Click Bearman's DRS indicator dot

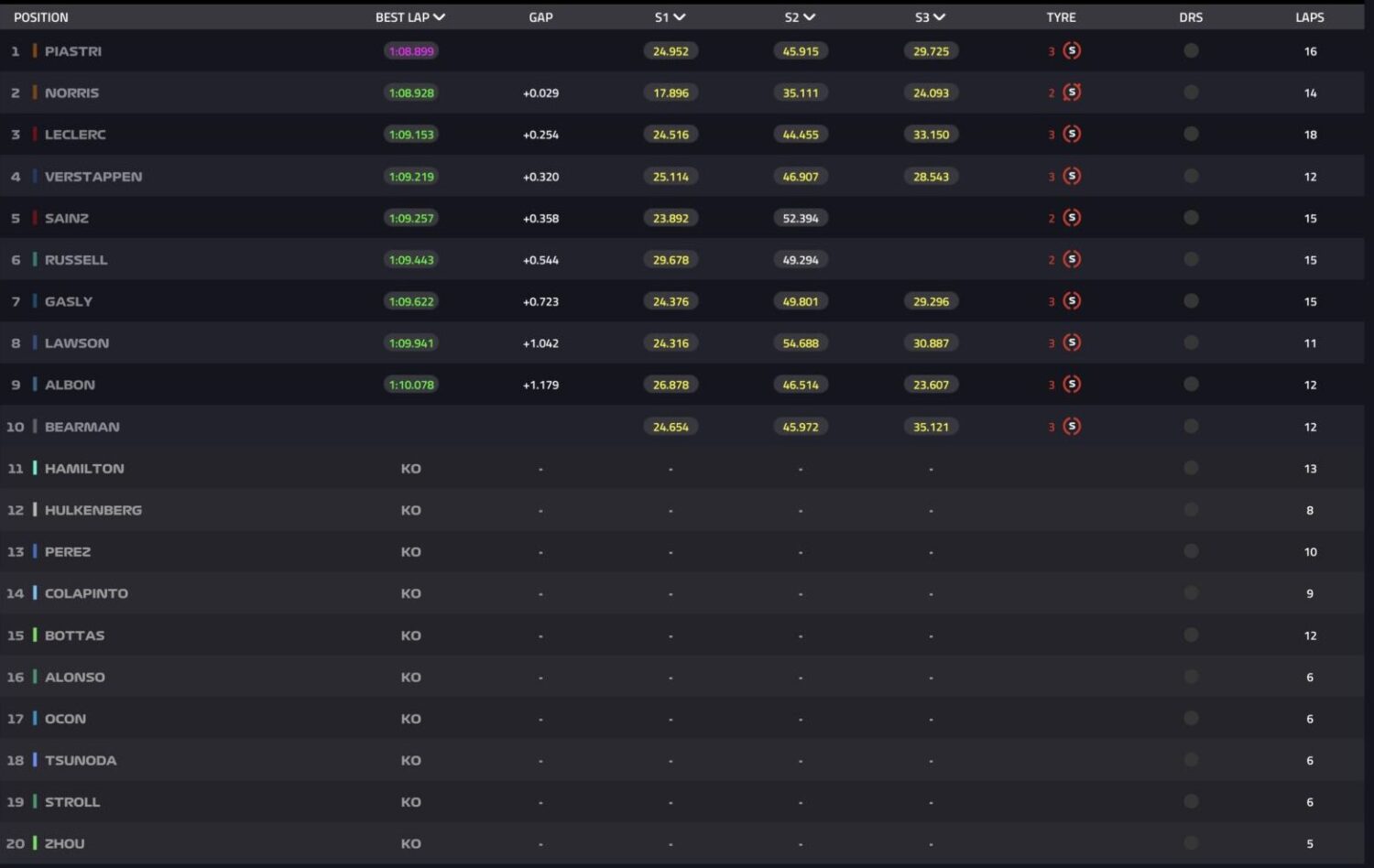1191,426
